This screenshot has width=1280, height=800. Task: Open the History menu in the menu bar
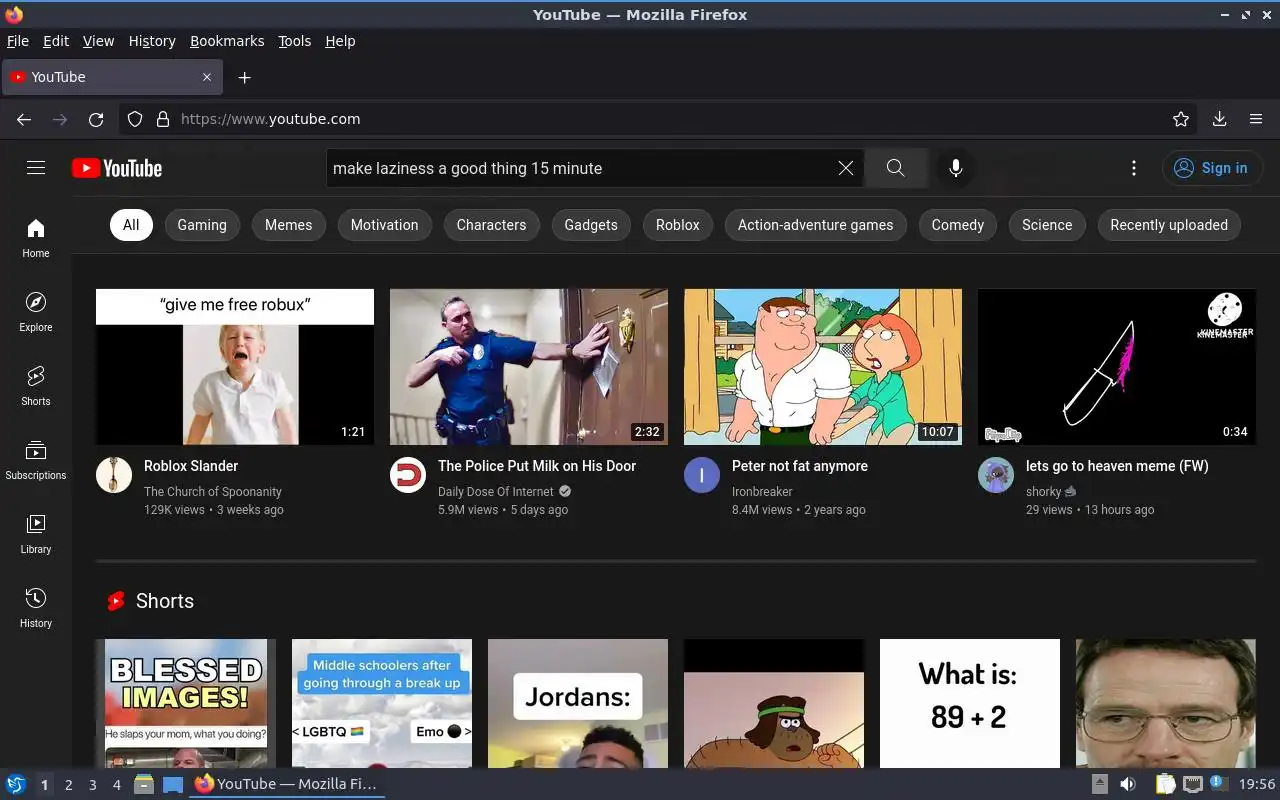tap(152, 41)
